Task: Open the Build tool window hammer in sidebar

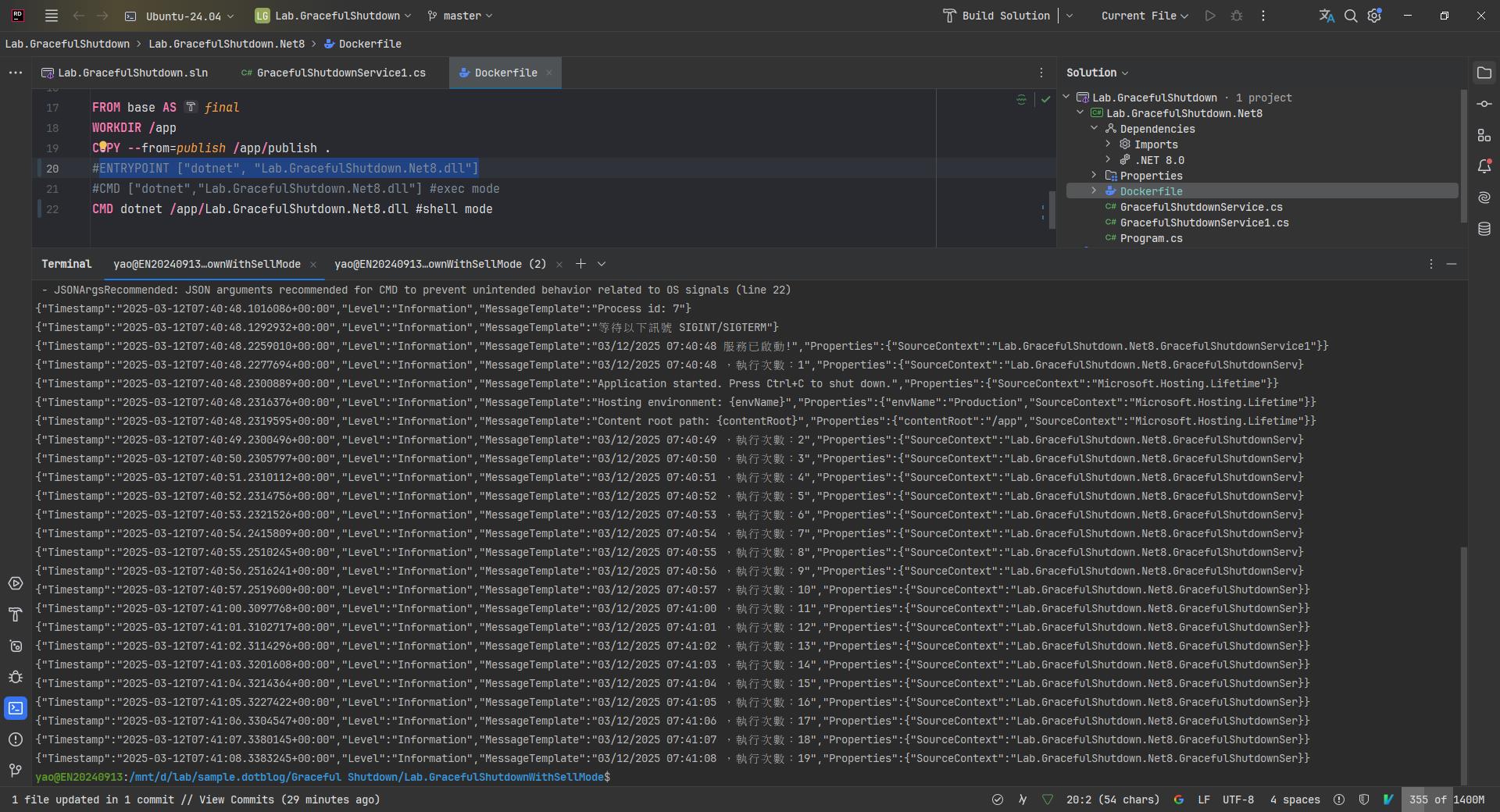Action: pyautogui.click(x=16, y=614)
